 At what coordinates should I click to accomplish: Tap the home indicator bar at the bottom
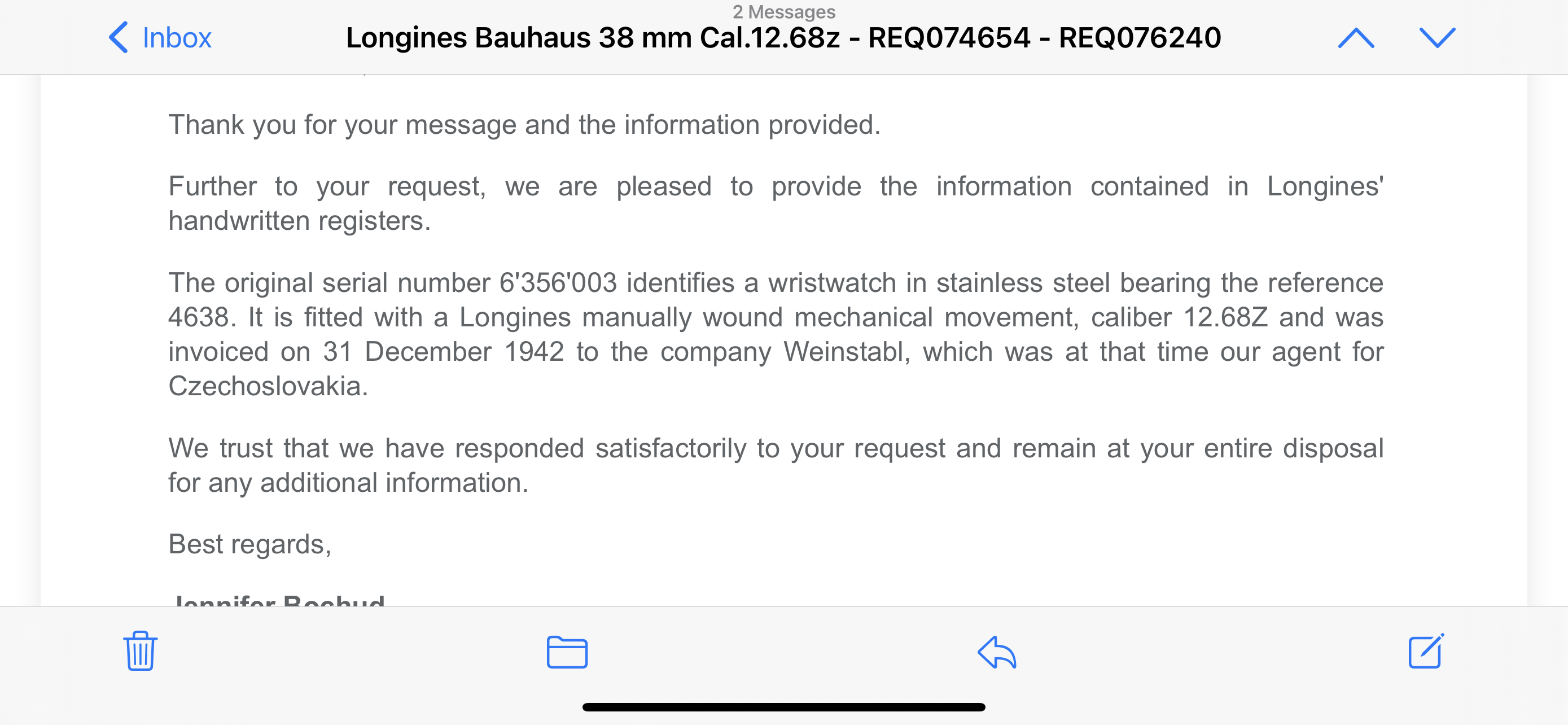click(x=783, y=707)
